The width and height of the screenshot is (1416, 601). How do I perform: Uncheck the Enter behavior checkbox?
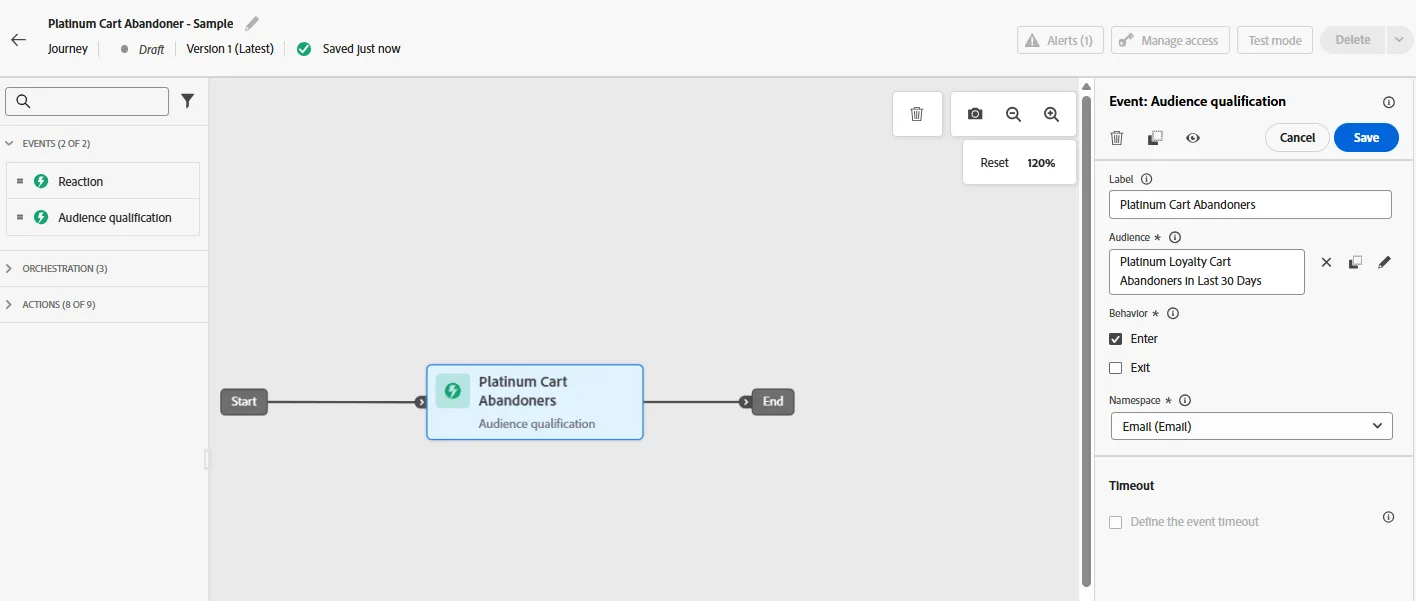coord(1116,339)
